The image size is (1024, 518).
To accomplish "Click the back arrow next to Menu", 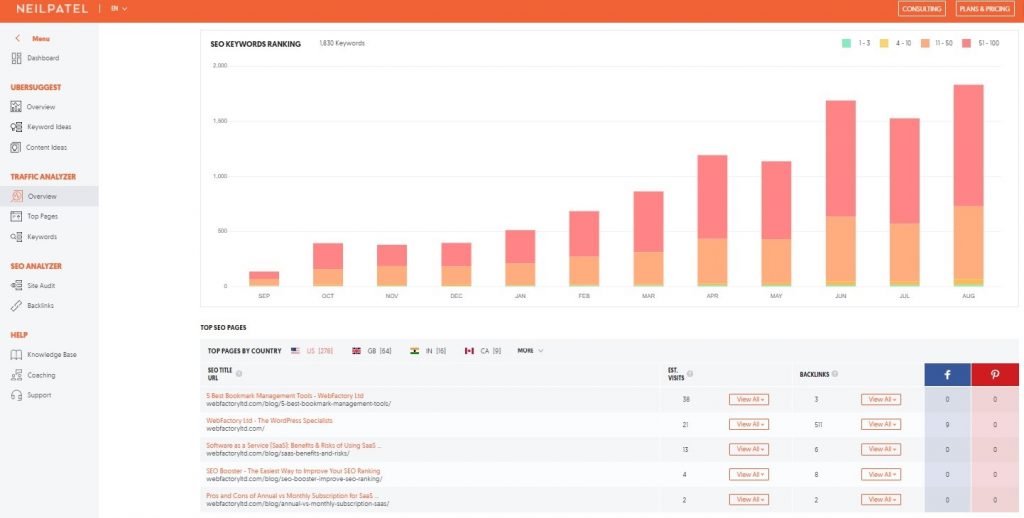I will (x=18, y=39).
